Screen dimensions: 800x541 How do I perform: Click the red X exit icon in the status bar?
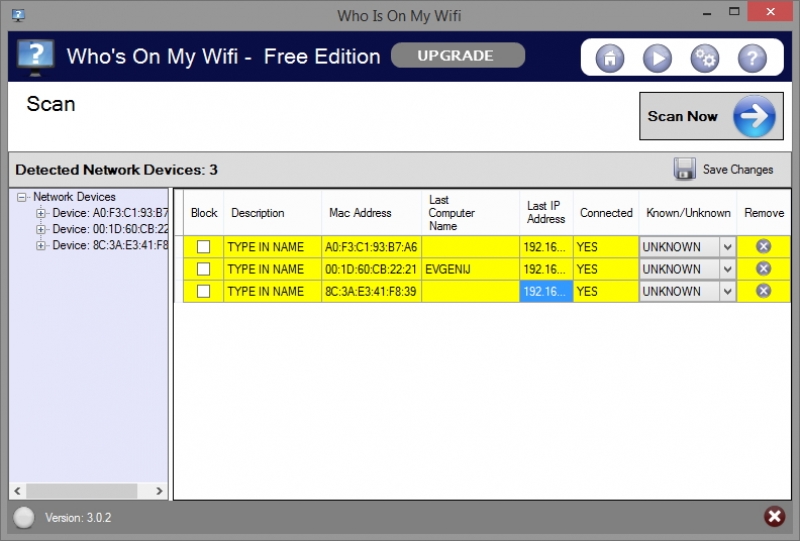[x=774, y=517]
